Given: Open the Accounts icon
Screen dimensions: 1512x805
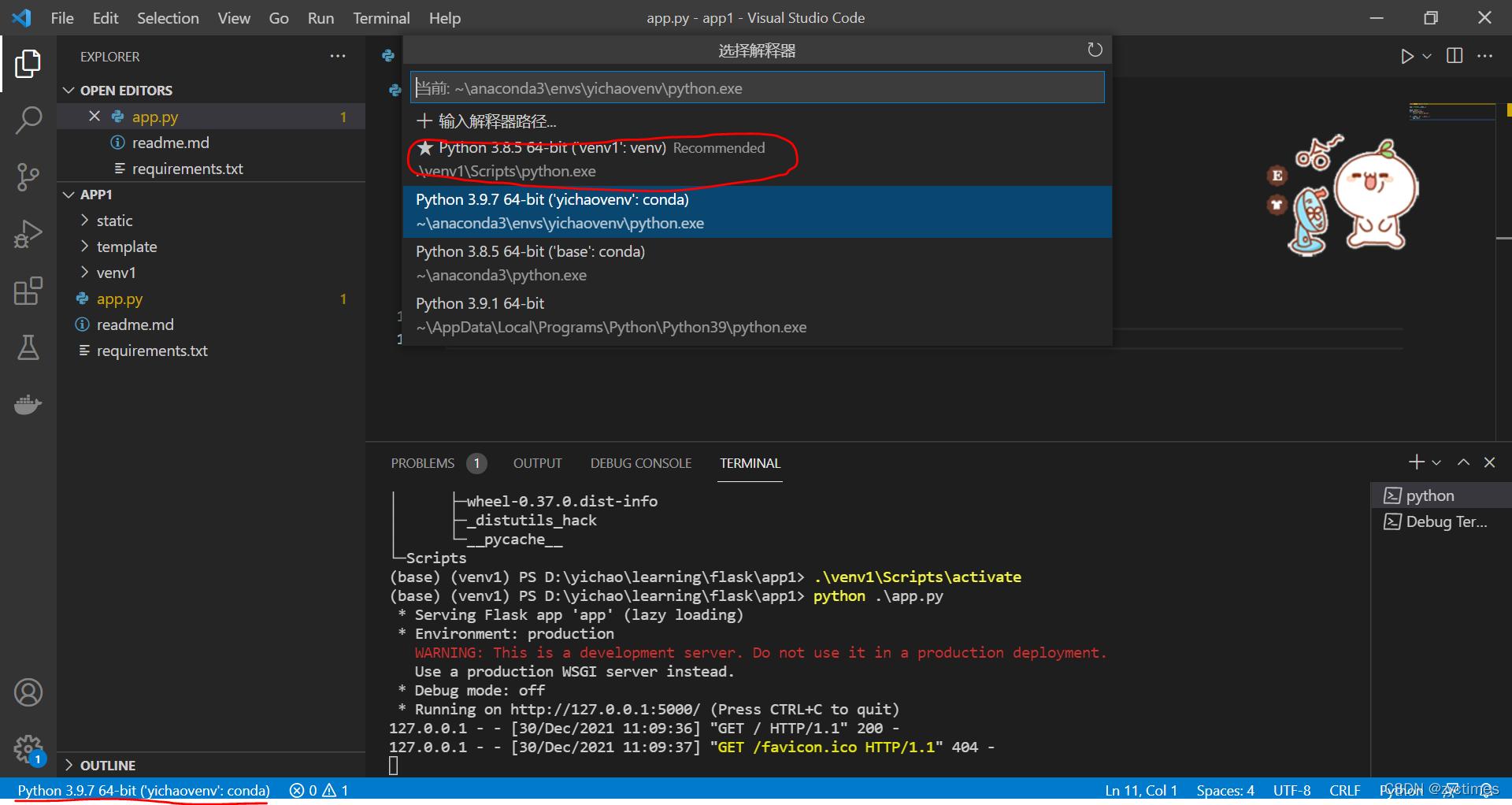Looking at the screenshot, I should click(28, 692).
